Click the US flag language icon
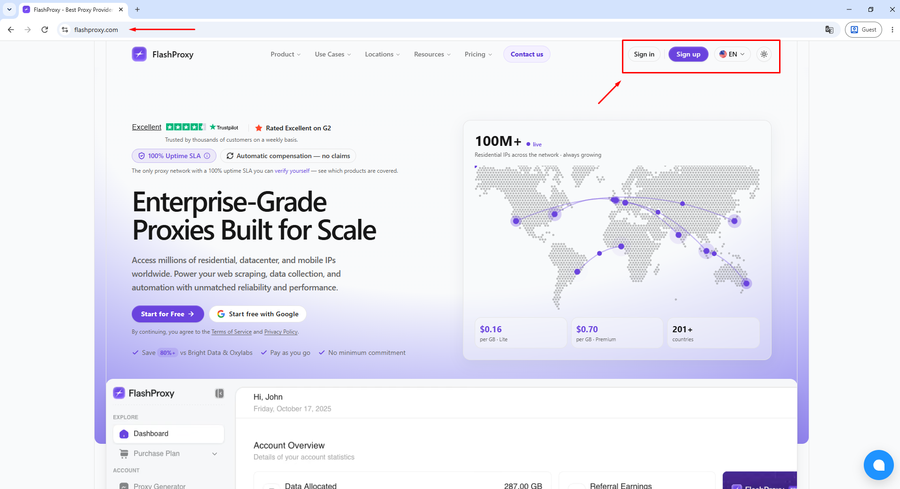 [x=723, y=55]
